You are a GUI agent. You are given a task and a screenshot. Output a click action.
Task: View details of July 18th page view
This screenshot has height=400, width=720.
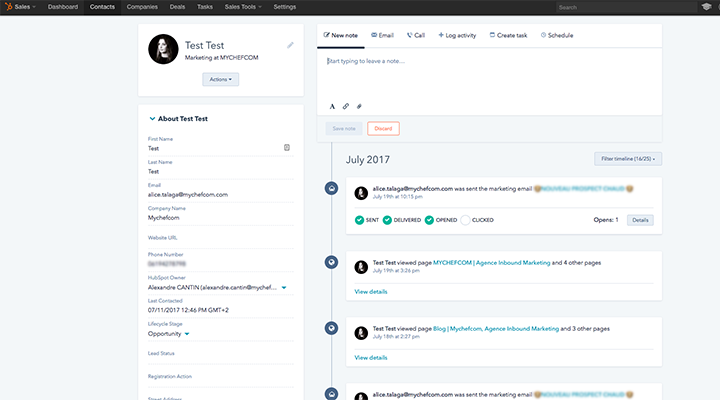pyautogui.click(x=371, y=358)
